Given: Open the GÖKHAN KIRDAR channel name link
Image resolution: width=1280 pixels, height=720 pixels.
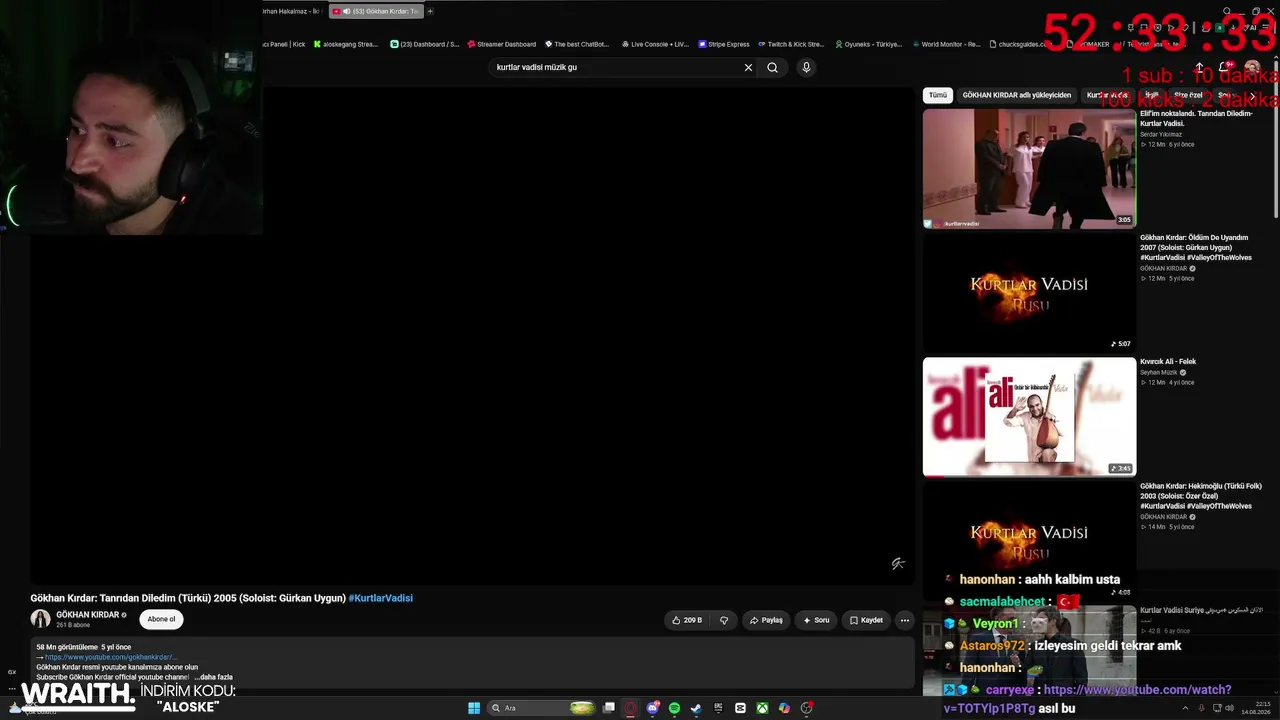Looking at the screenshot, I should (x=88, y=615).
